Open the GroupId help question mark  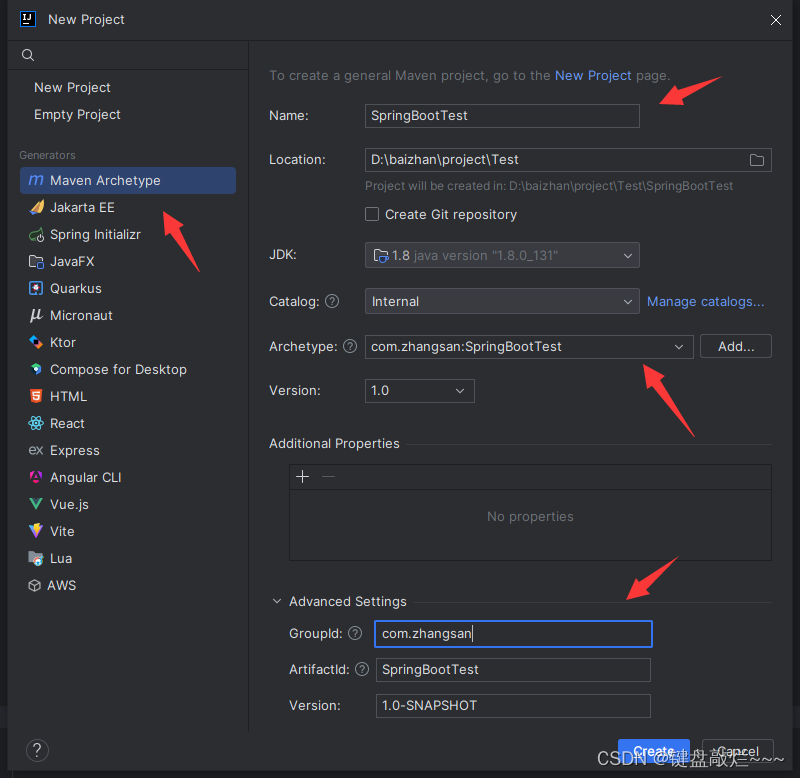tap(355, 633)
